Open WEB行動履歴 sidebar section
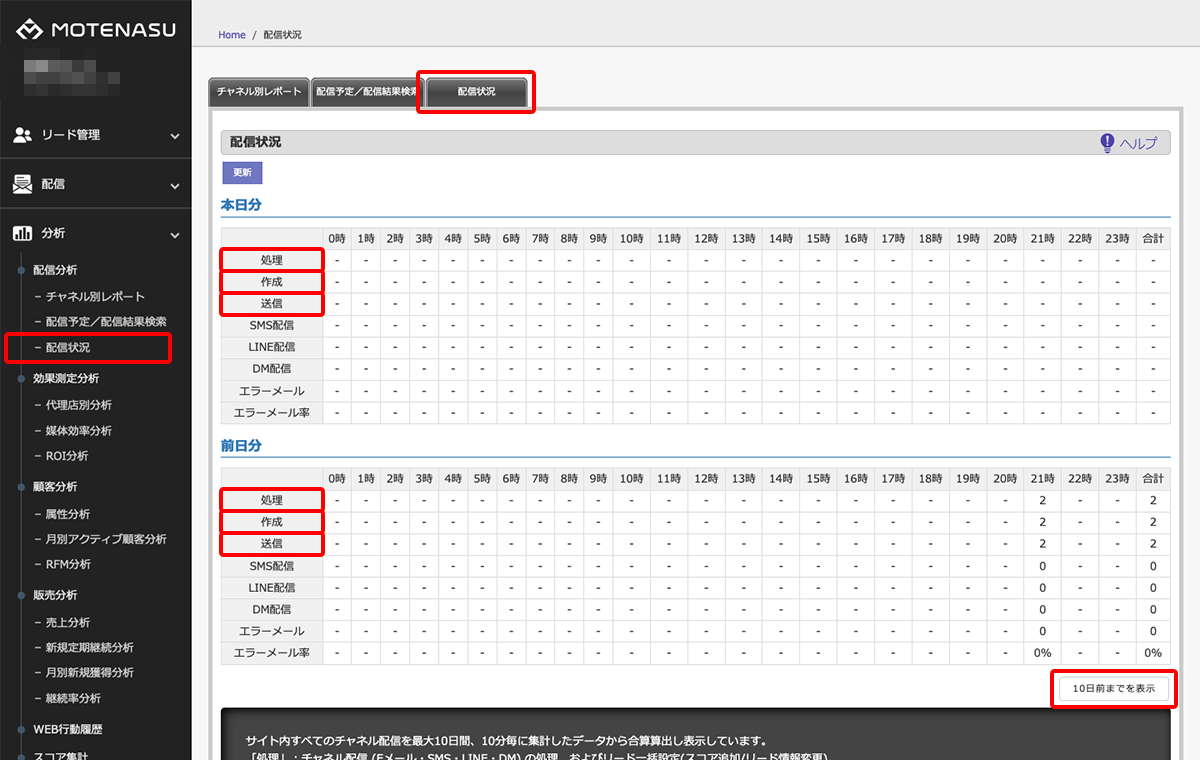Image resolution: width=1200 pixels, height=760 pixels. (x=68, y=730)
